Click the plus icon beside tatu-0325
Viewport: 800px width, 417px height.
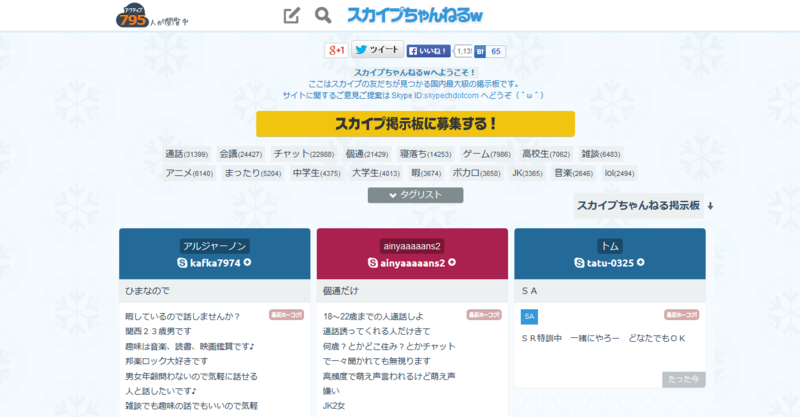pyautogui.click(x=641, y=262)
